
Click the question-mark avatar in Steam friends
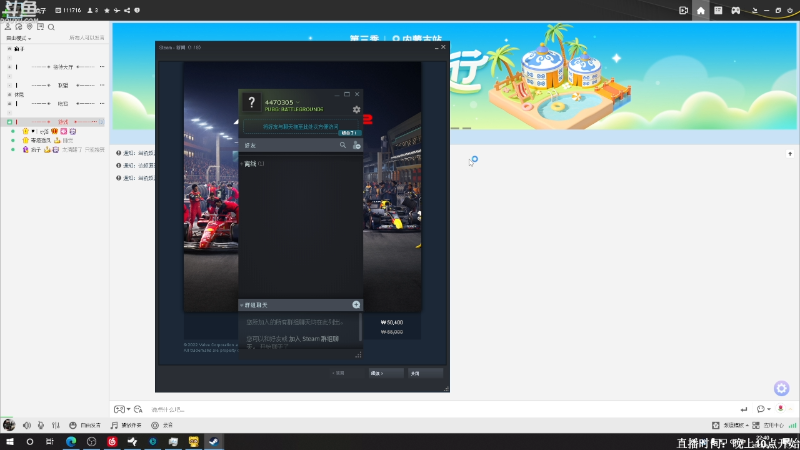[x=252, y=103]
